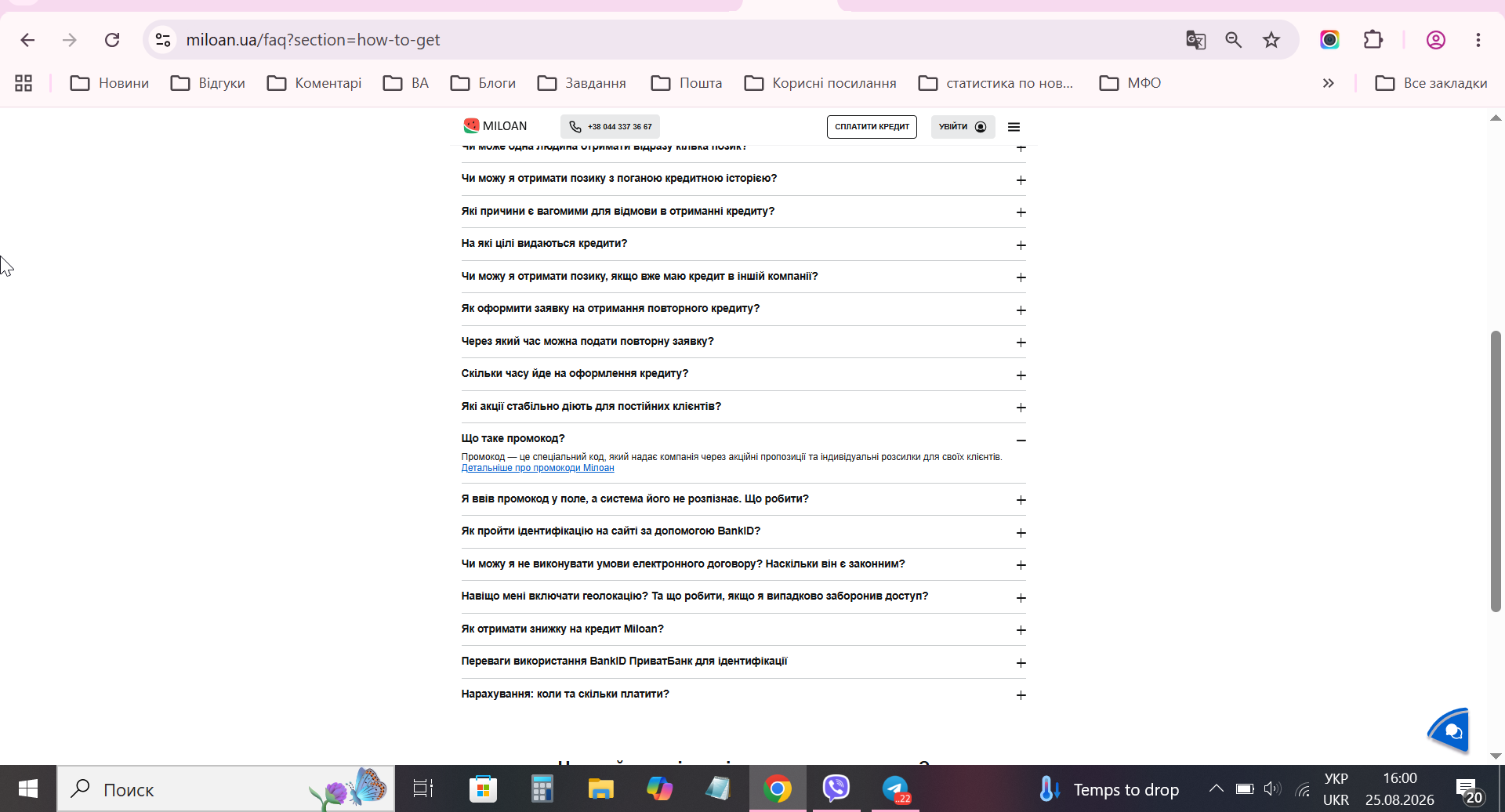
Task: Expand 'Нарахування: коли та скільки платити?'
Action: coord(743,694)
